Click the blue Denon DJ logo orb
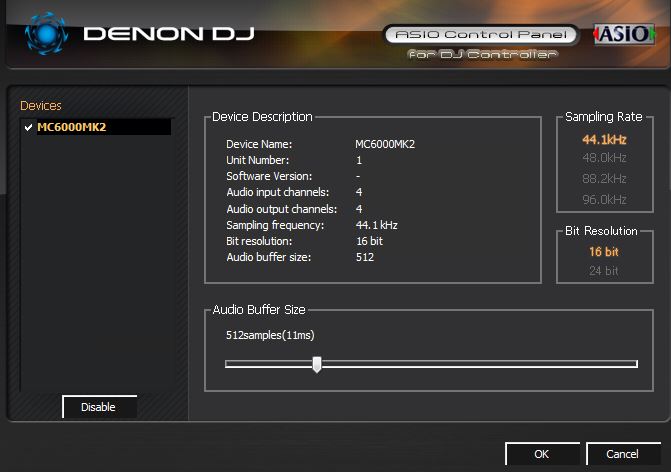Viewport: 671px width, 472px height. click(46, 33)
